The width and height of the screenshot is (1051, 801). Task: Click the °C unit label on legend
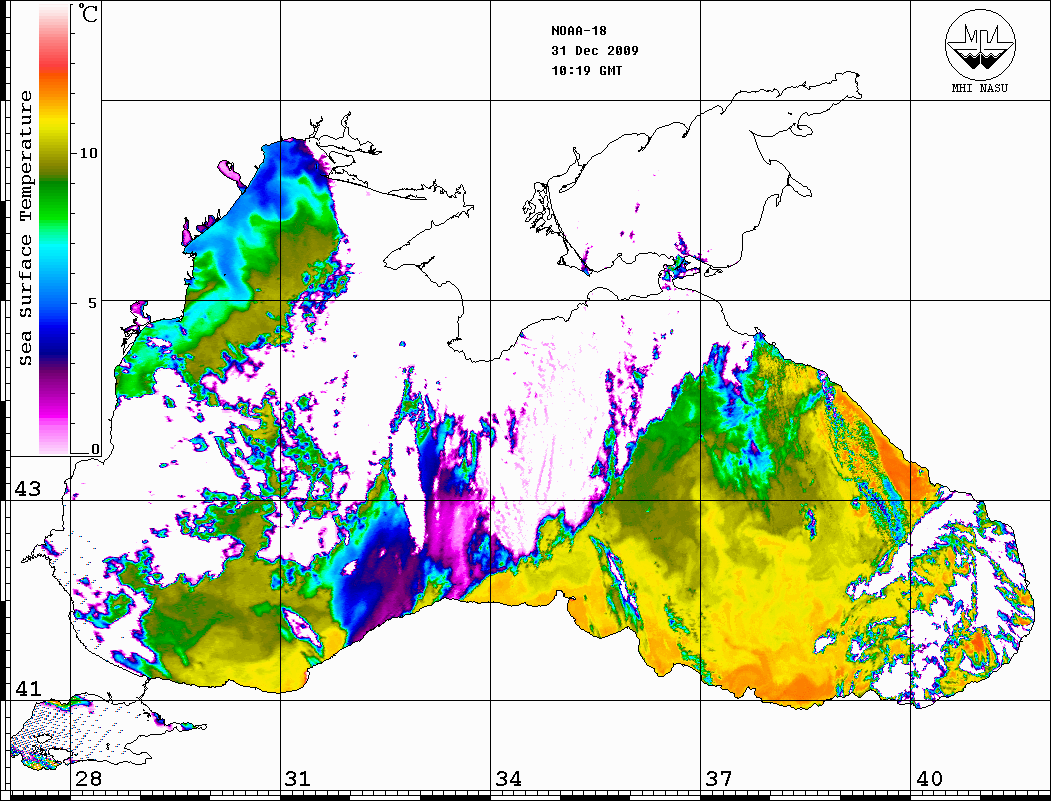click(87, 13)
